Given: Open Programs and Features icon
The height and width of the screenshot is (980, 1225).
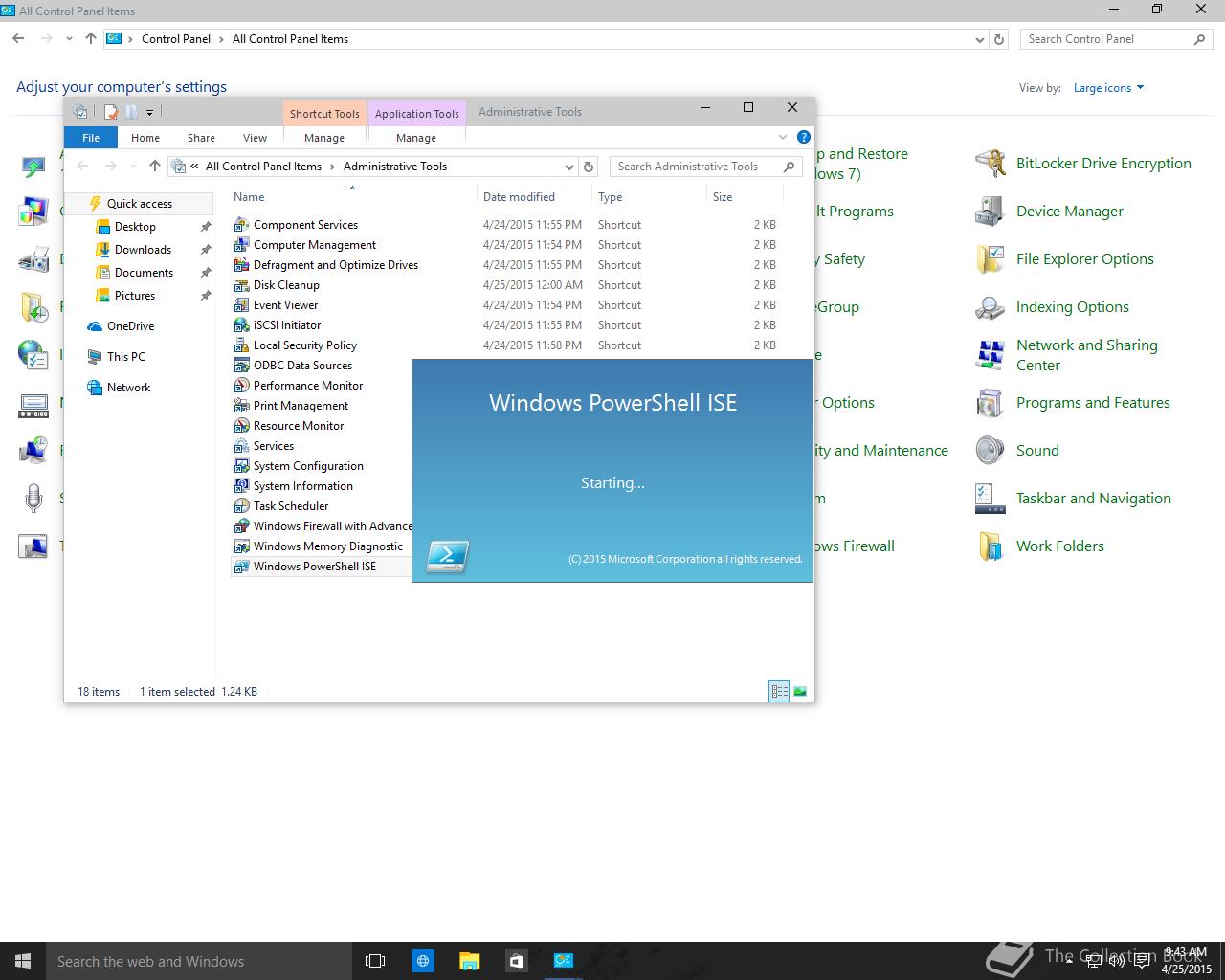Looking at the screenshot, I should pyautogui.click(x=990, y=403).
